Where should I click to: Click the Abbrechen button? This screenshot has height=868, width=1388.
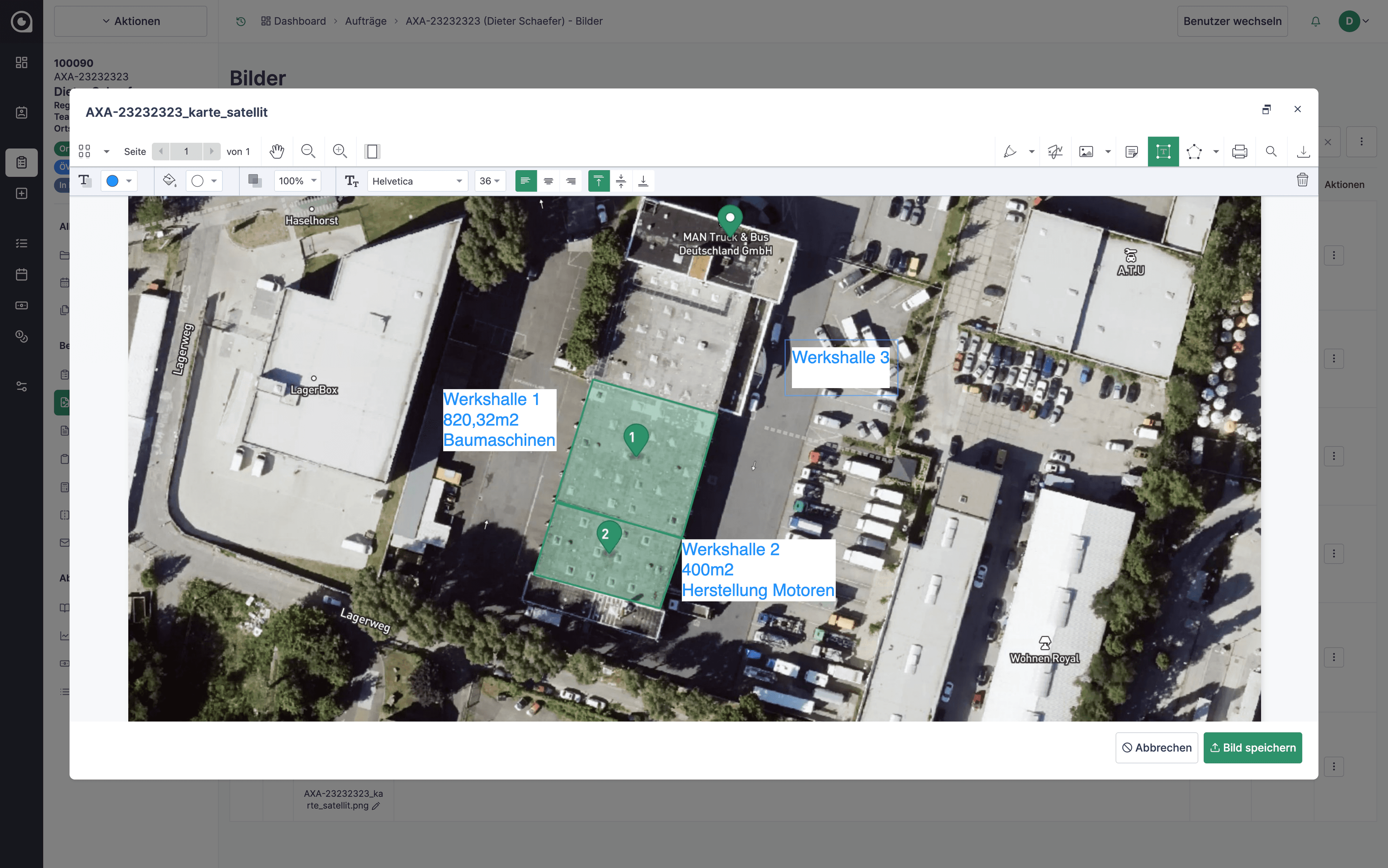(1157, 747)
